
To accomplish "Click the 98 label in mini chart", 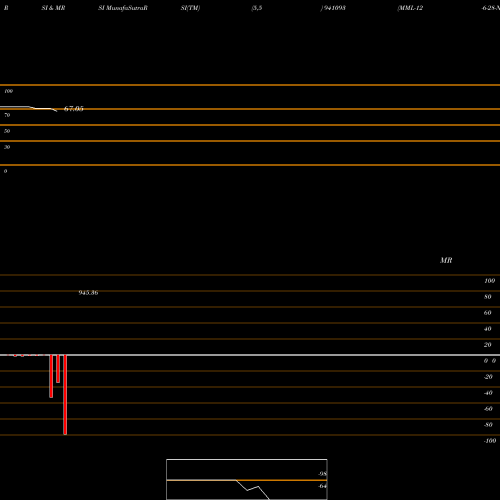I will tap(322, 474).
